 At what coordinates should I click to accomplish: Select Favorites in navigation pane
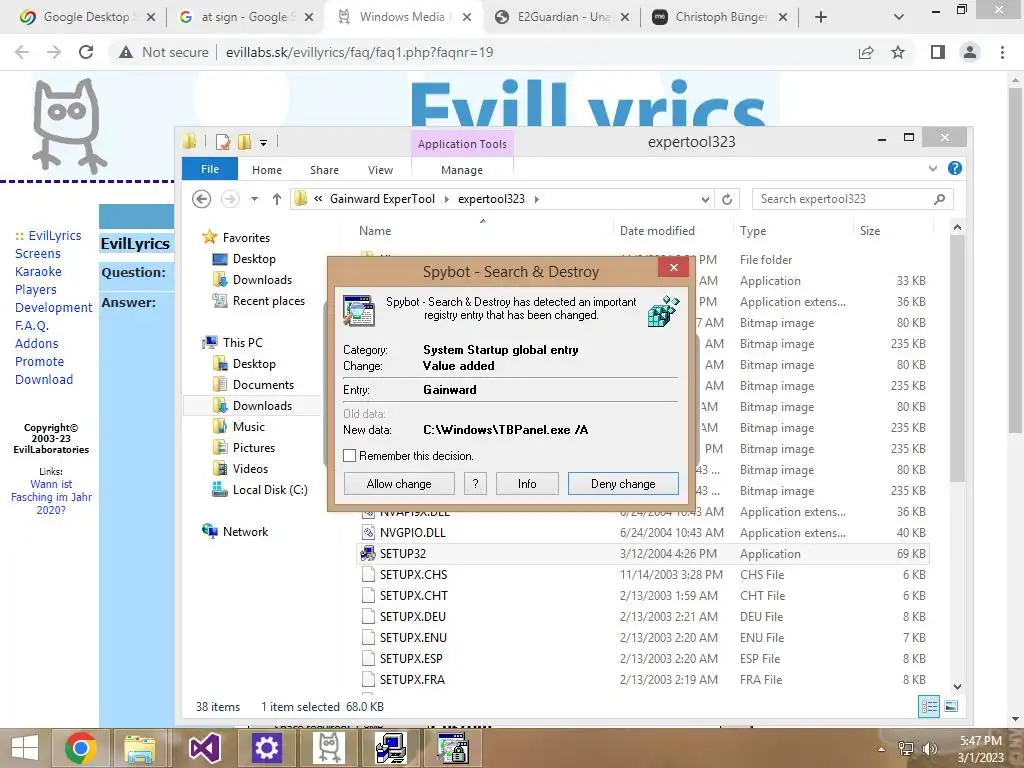(246, 238)
